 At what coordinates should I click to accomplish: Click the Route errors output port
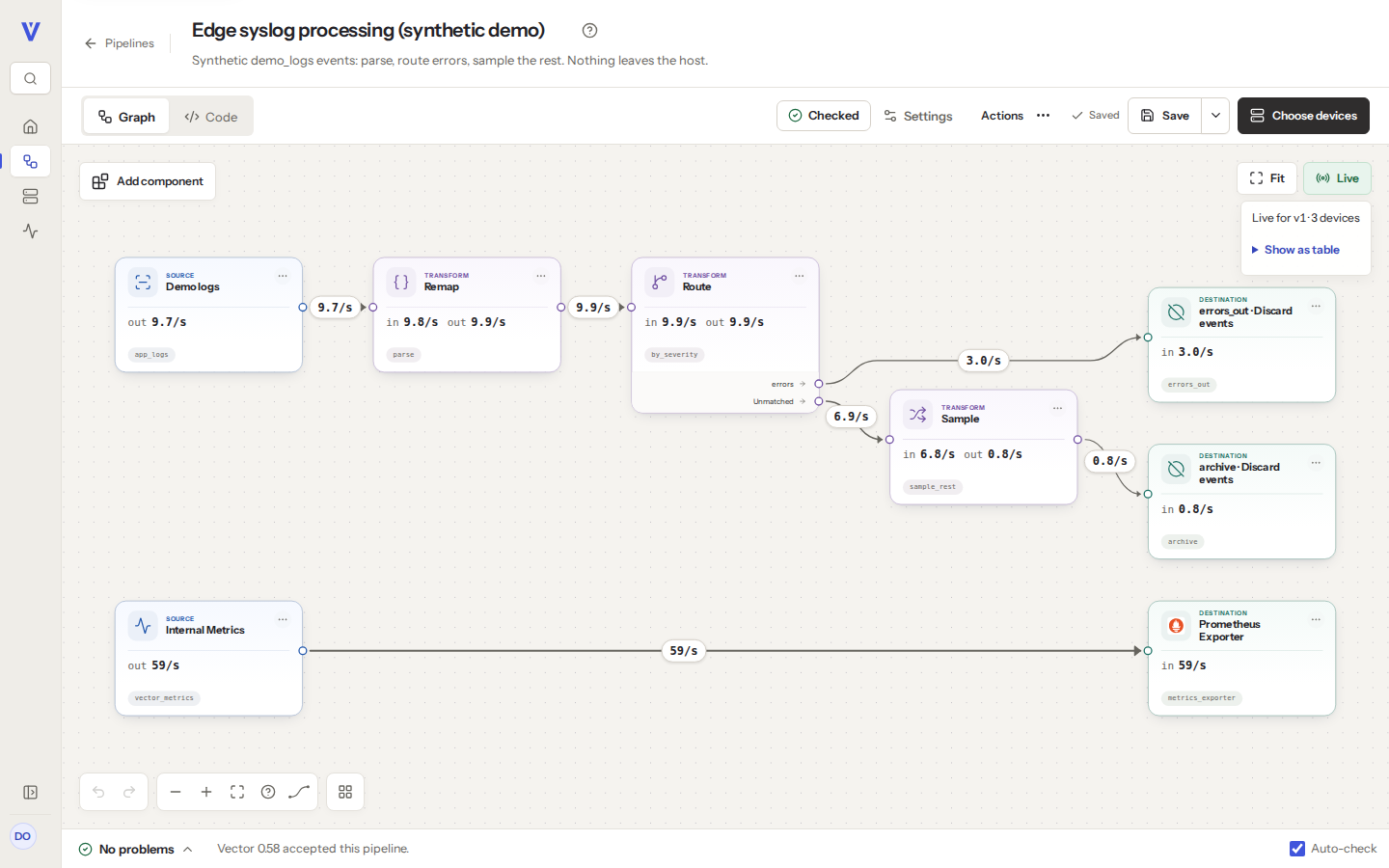819,384
